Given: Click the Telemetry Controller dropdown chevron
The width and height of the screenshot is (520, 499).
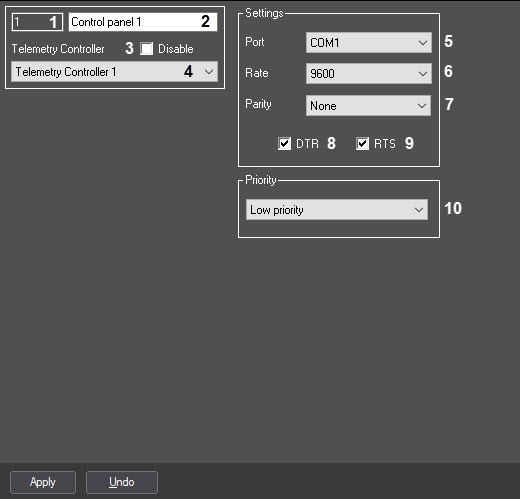Looking at the screenshot, I should pyautogui.click(x=209, y=71).
